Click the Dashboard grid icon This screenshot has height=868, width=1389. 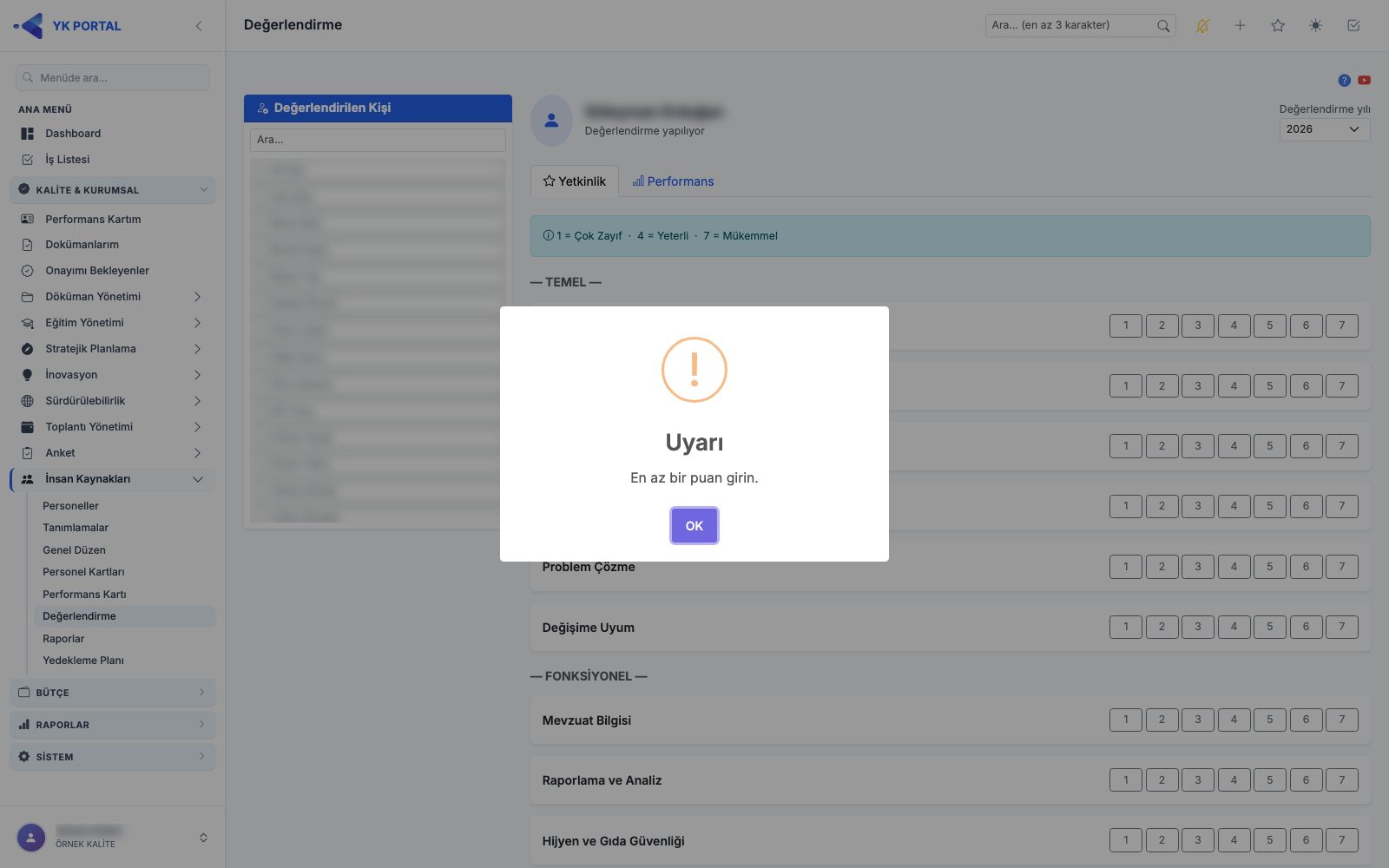click(27, 134)
